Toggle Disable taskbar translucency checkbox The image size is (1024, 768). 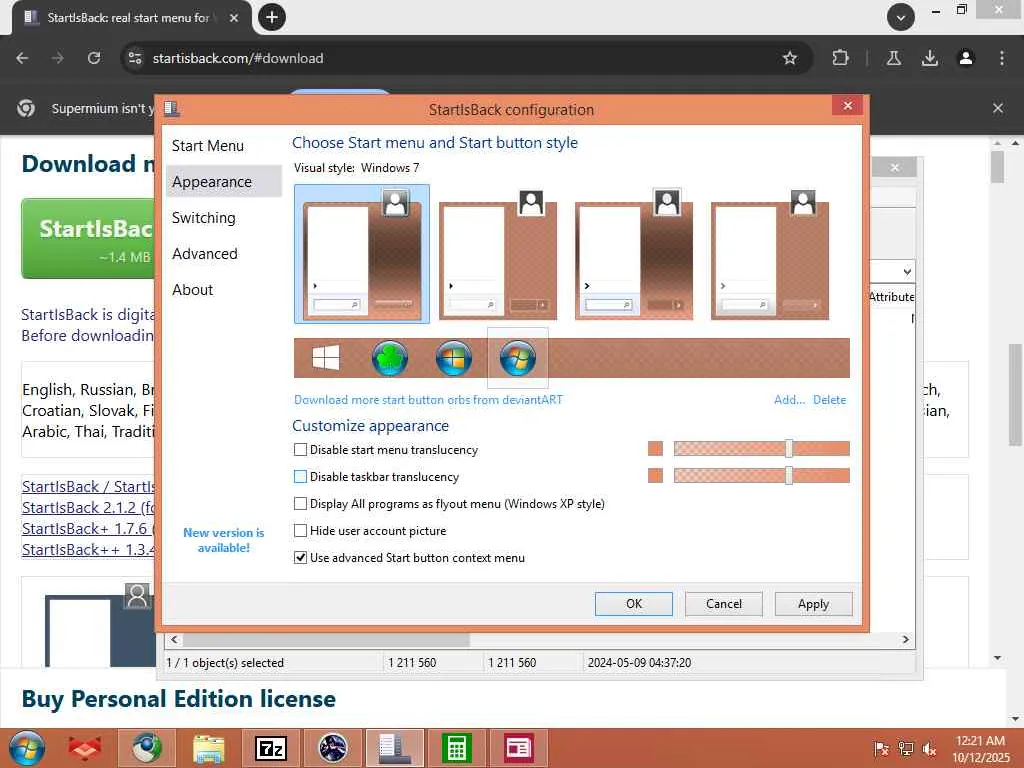(300, 477)
